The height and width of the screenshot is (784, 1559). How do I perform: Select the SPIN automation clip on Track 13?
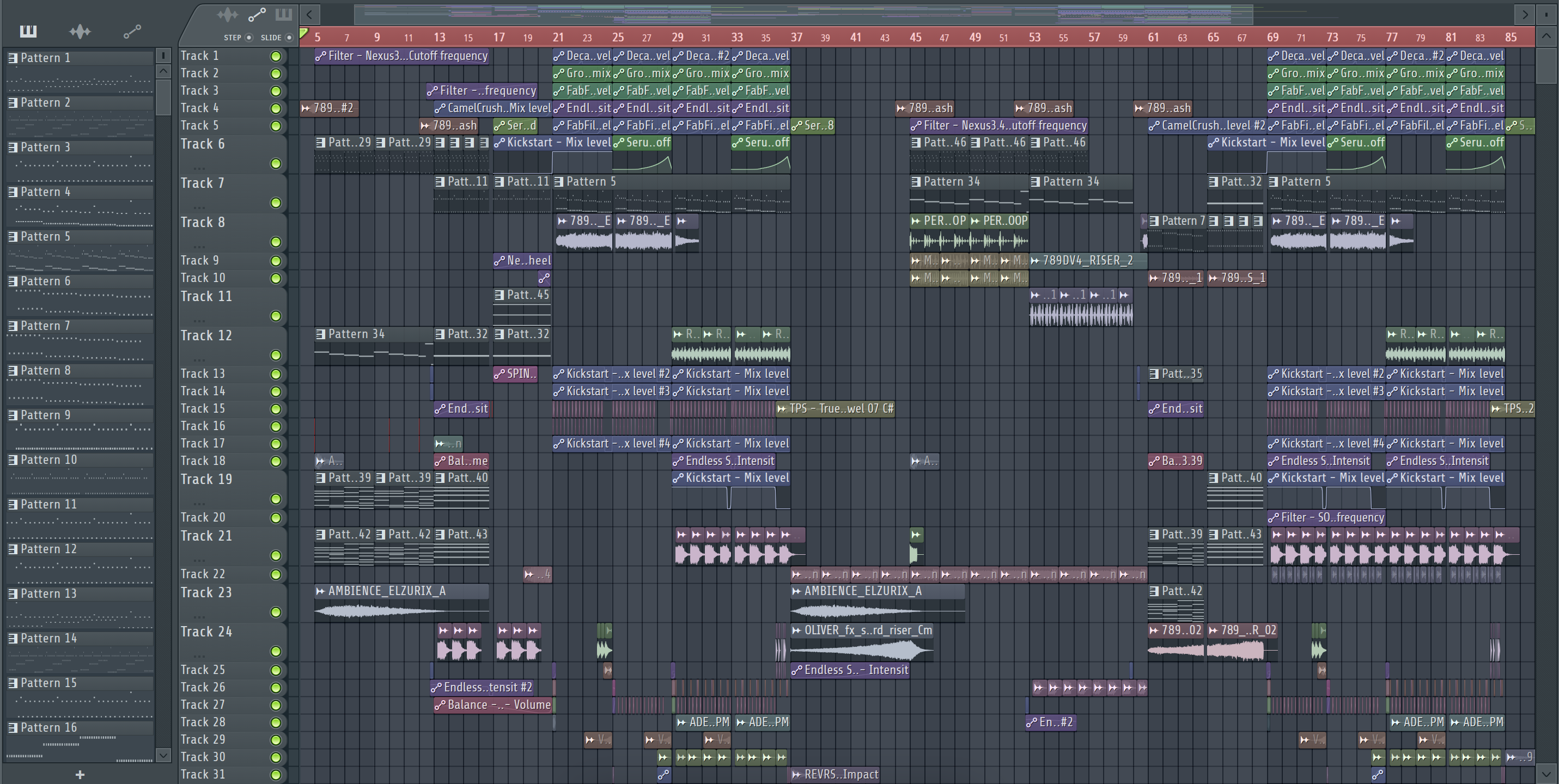tap(515, 374)
